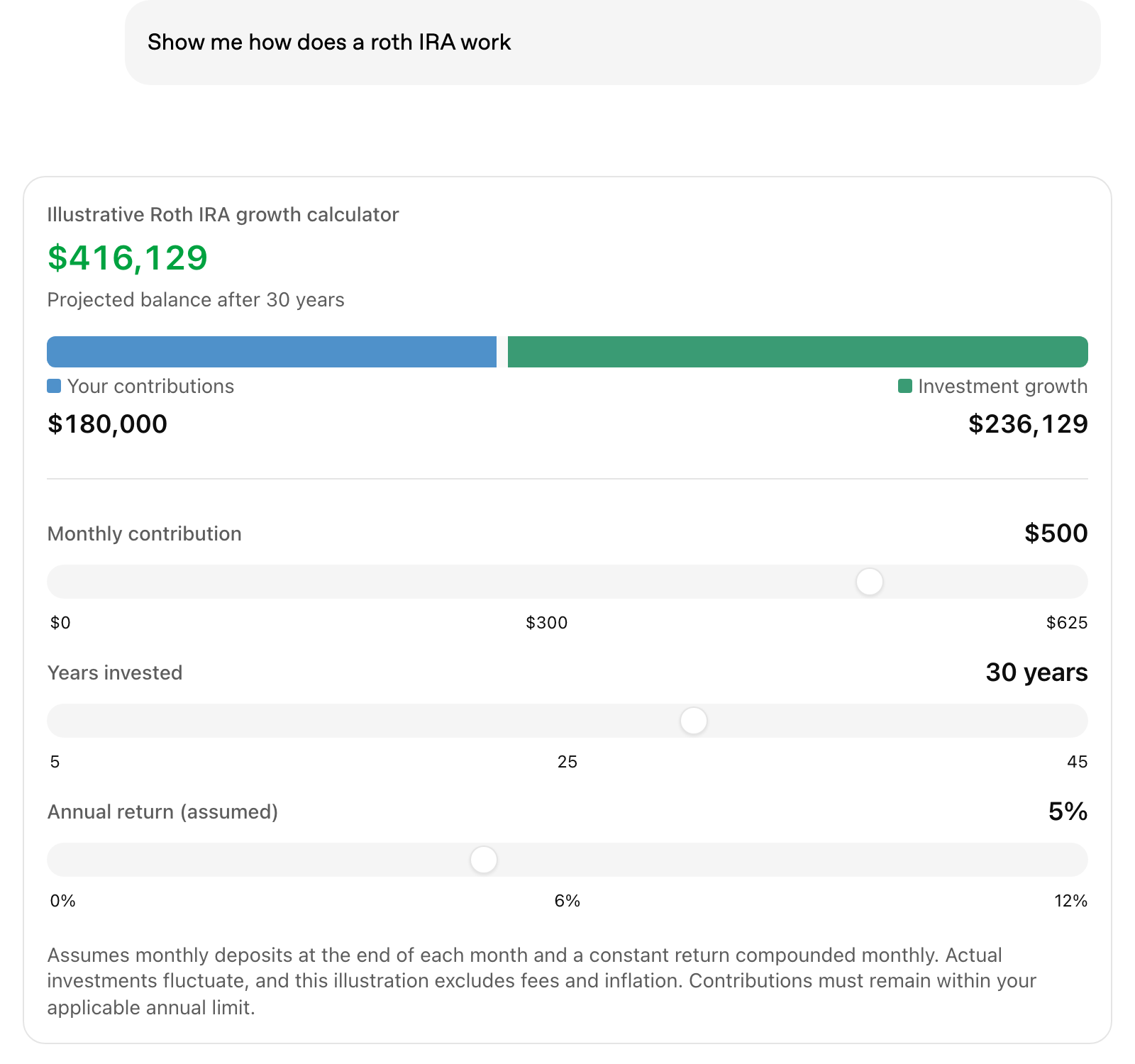Click the disclaimer starting "Assumes monthly deposits"
Image resolution: width=1135 pixels, height=1064 pixels.
542,981
